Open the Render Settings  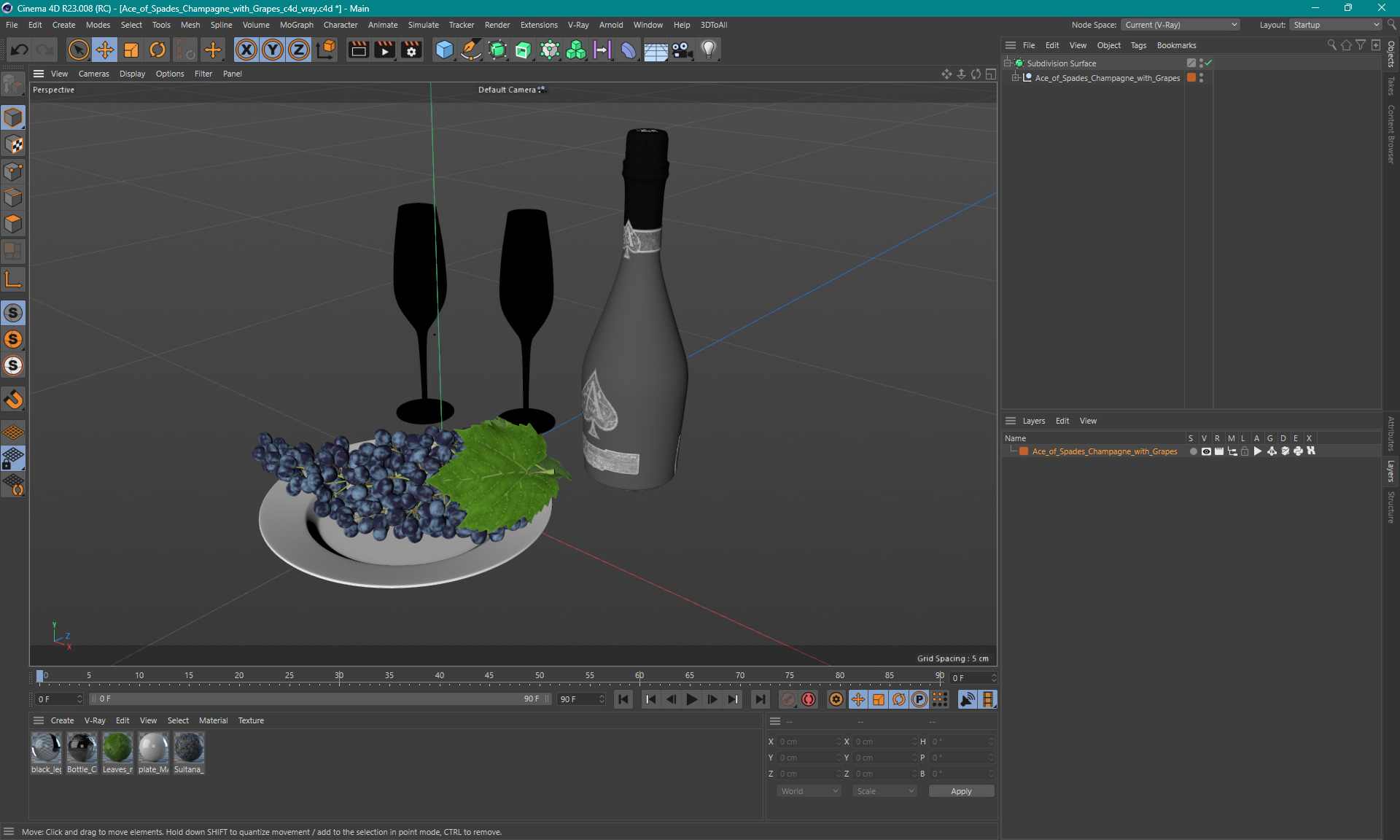click(x=411, y=50)
